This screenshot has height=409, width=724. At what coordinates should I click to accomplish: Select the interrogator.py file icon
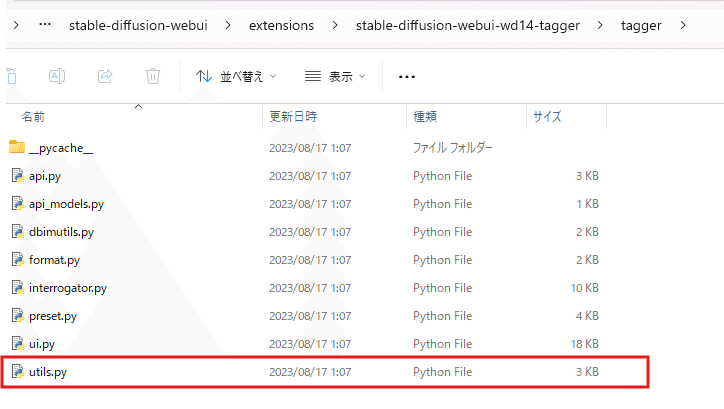tap(17, 288)
